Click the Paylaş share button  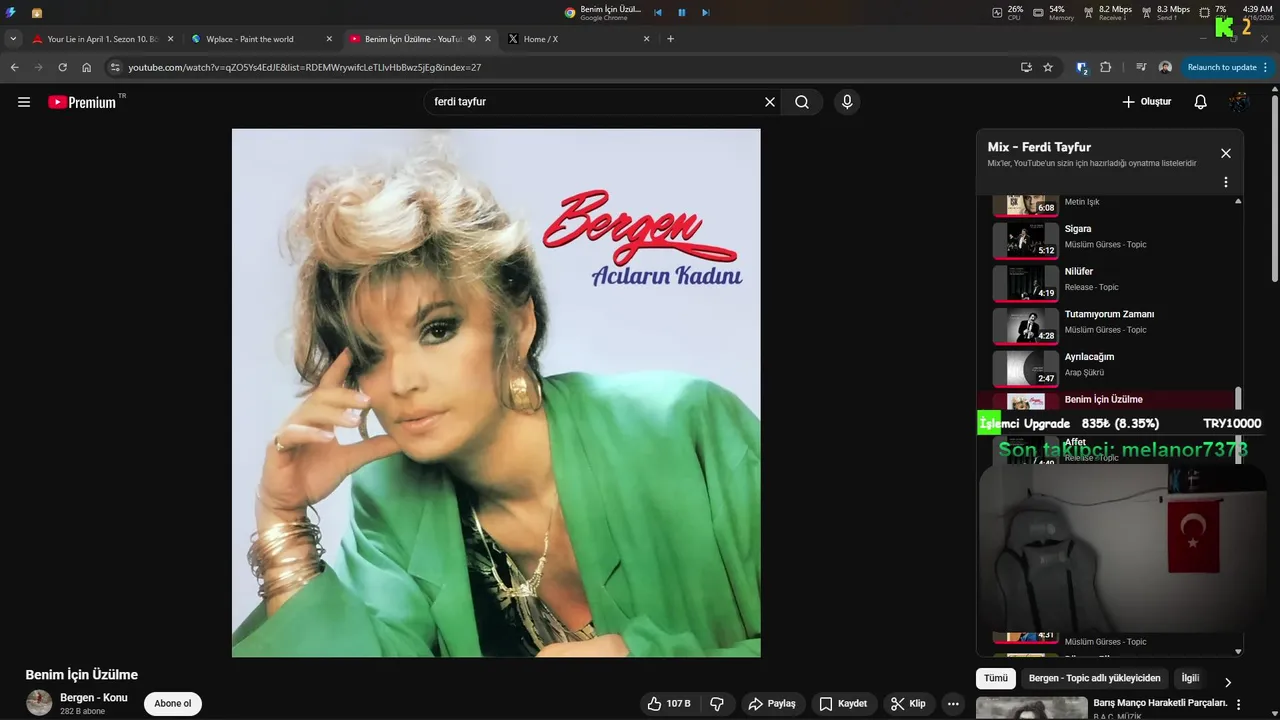point(772,704)
